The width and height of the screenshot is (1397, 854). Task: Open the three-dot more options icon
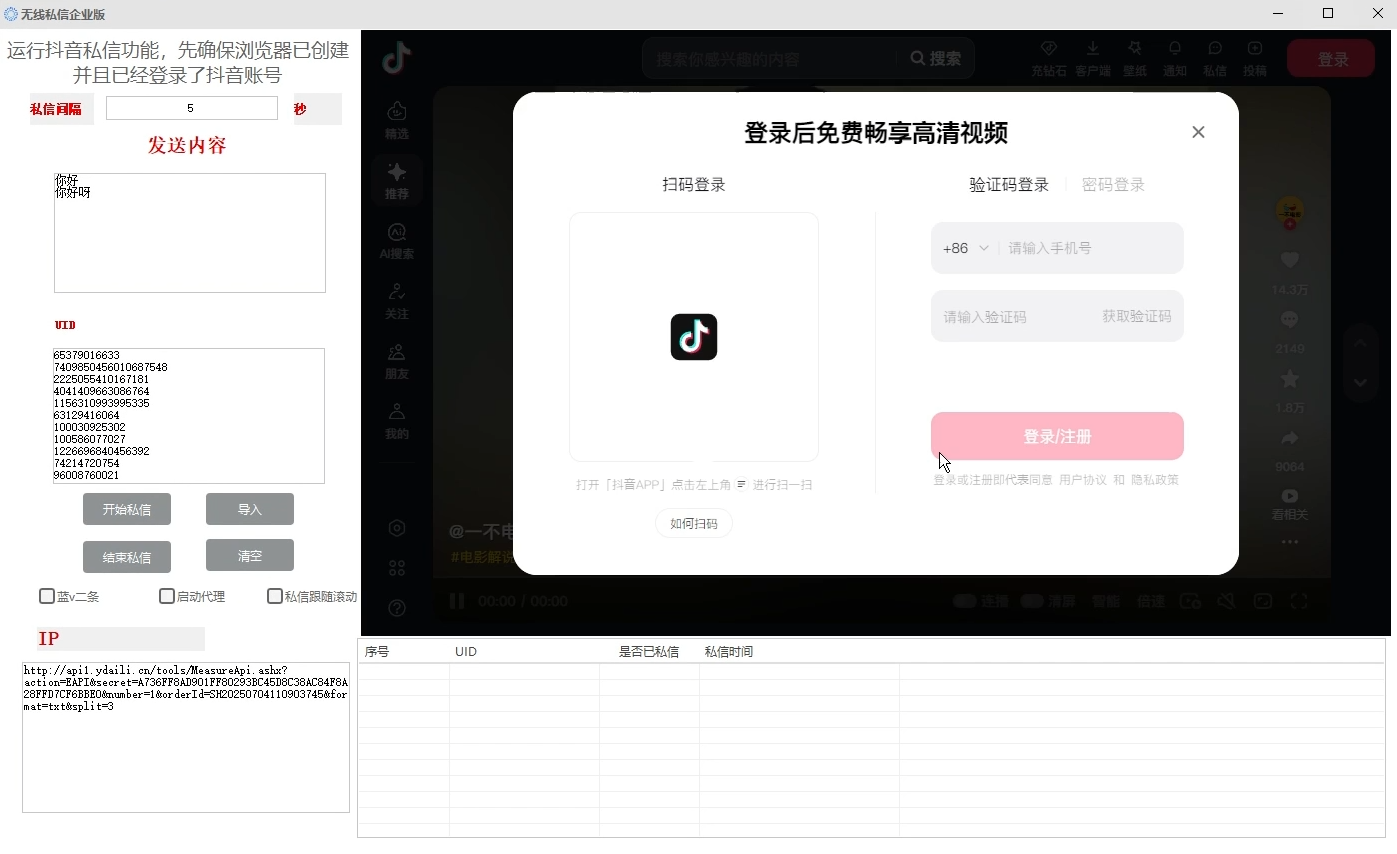click(1290, 542)
